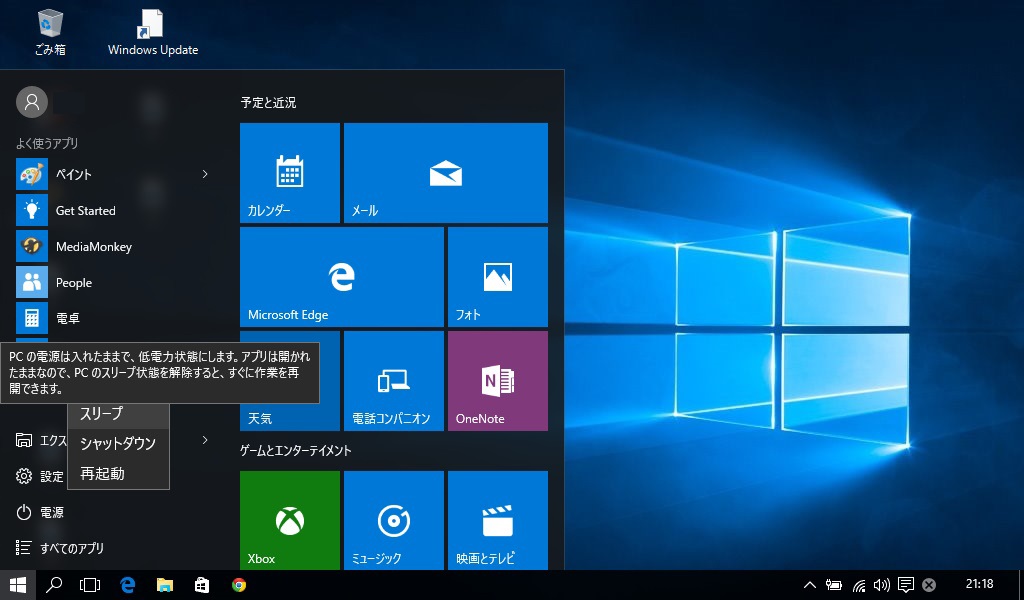Open the 映画とテレビ tile
The height and width of the screenshot is (600, 1024).
point(498,520)
